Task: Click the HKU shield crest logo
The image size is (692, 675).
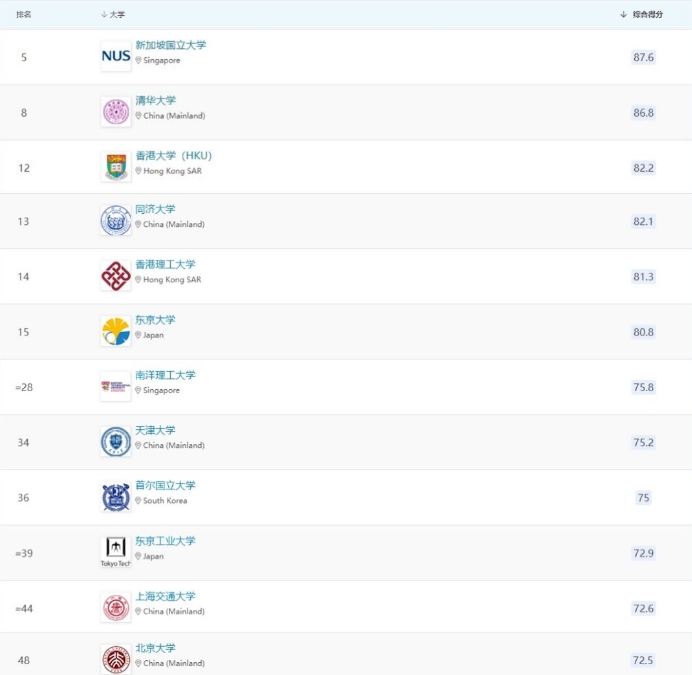Action: [x=116, y=167]
